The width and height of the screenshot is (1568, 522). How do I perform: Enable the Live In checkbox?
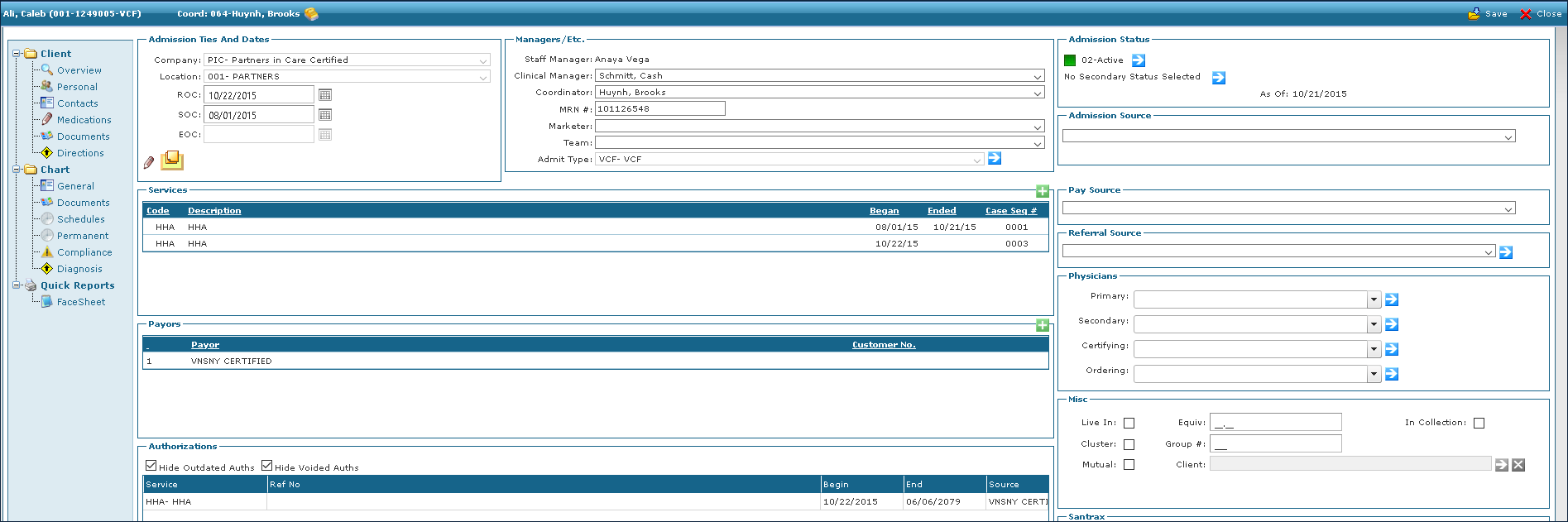point(1129,423)
